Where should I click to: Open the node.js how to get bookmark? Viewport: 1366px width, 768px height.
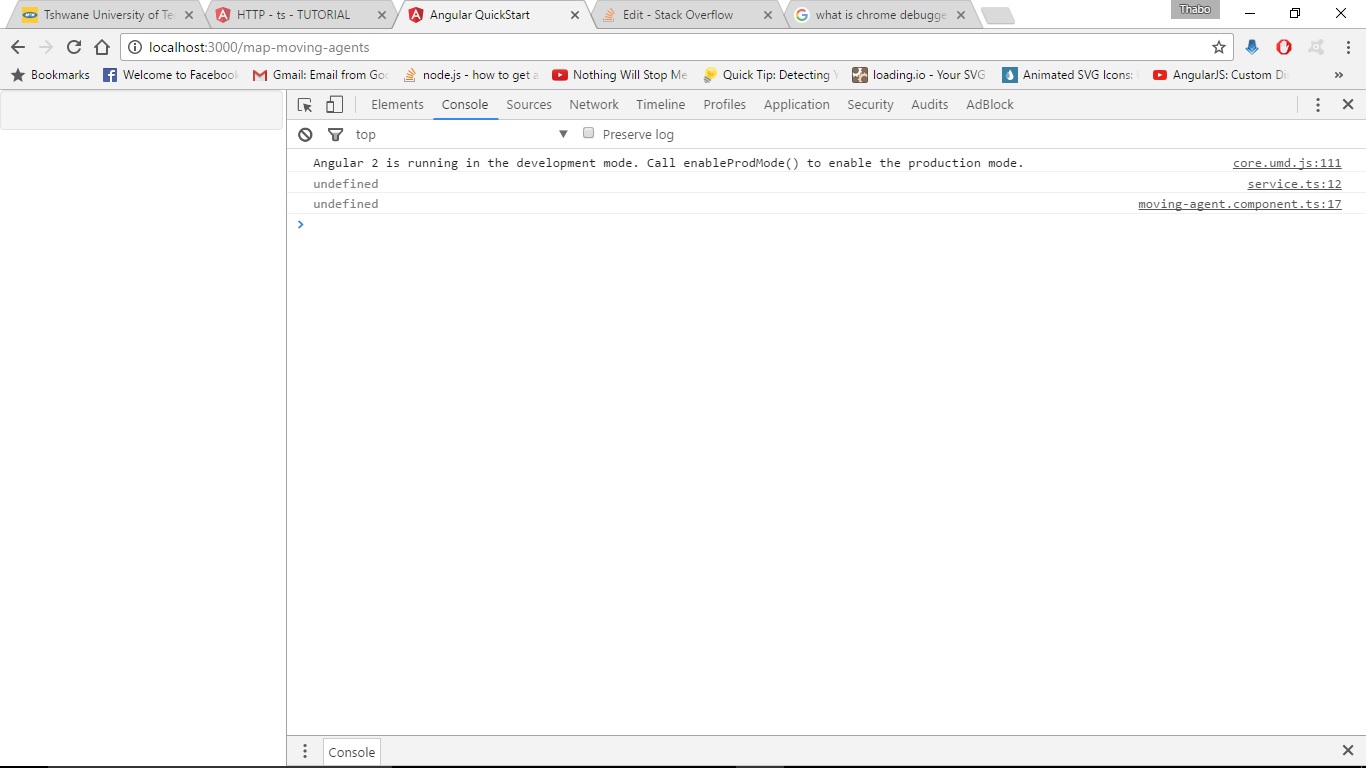point(471,75)
